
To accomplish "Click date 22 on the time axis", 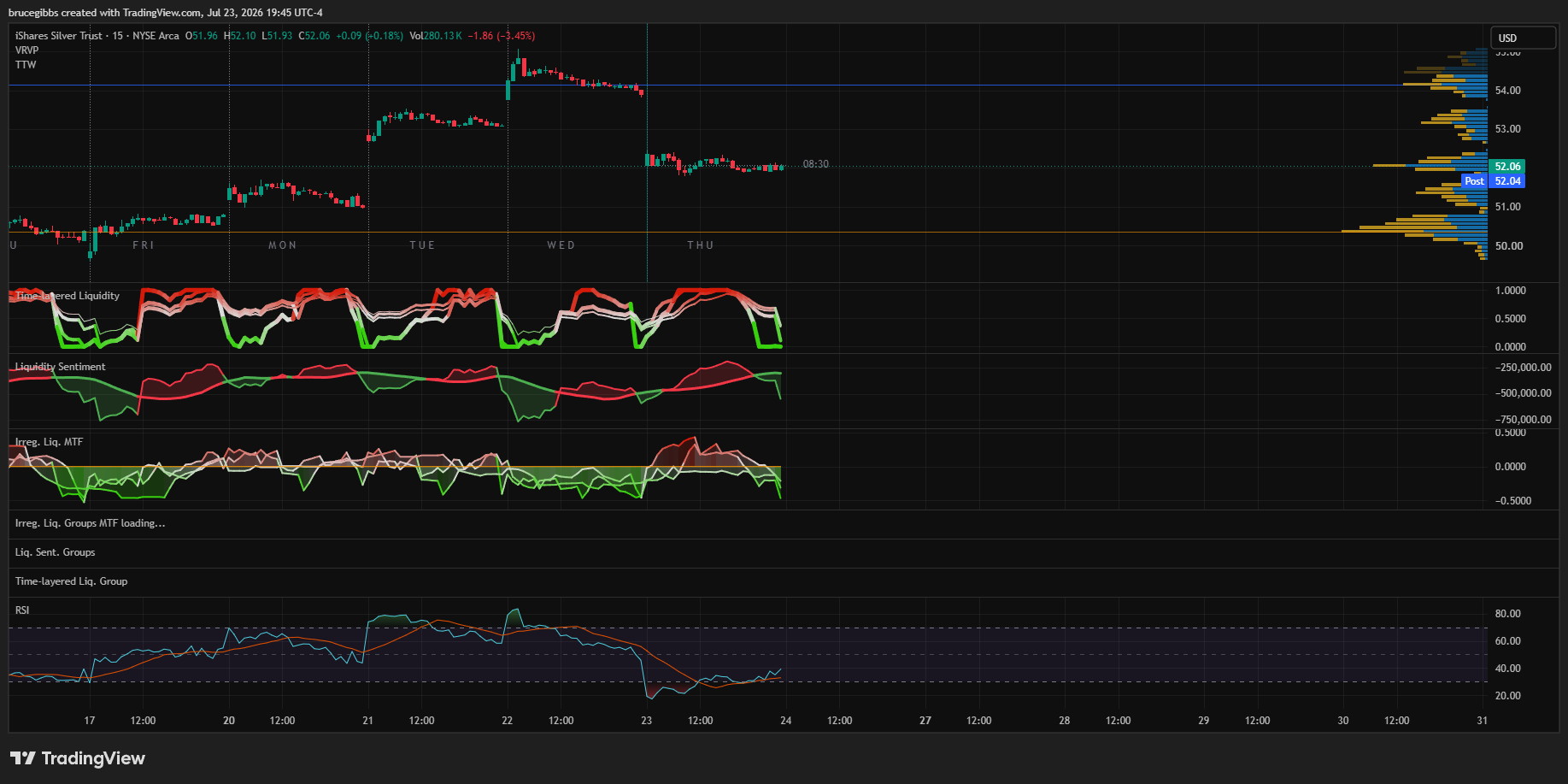I will 508,721.
